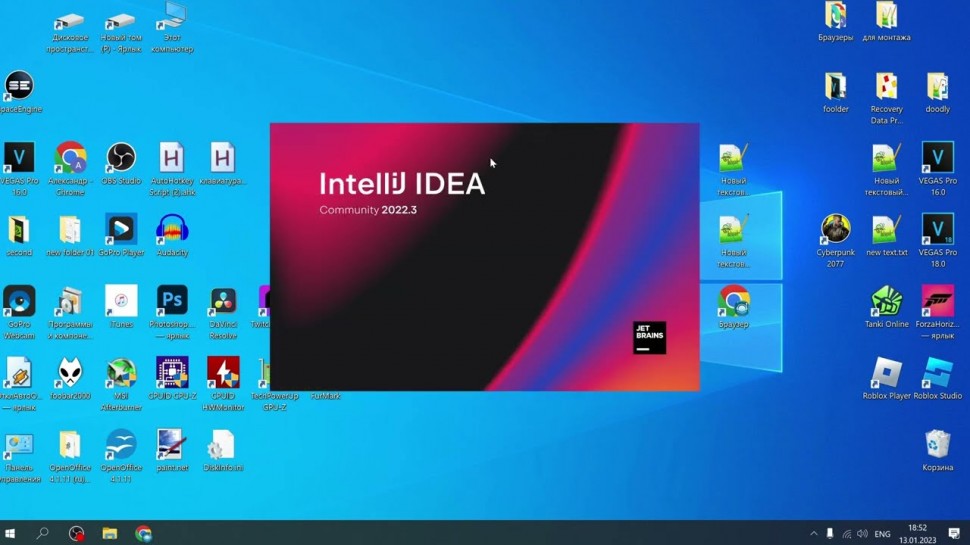Select the SpaceEngine desktop icon

pos(19,87)
